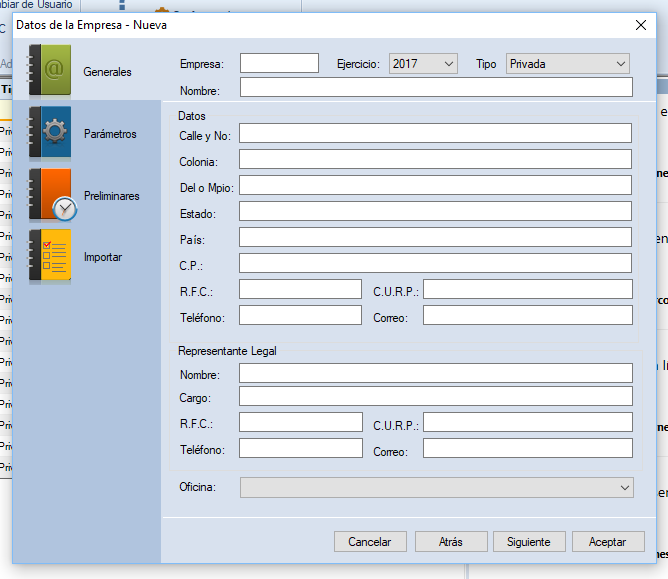Click into the Calle y No field
The width and height of the screenshot is (668, 579).
pos(435,134)
